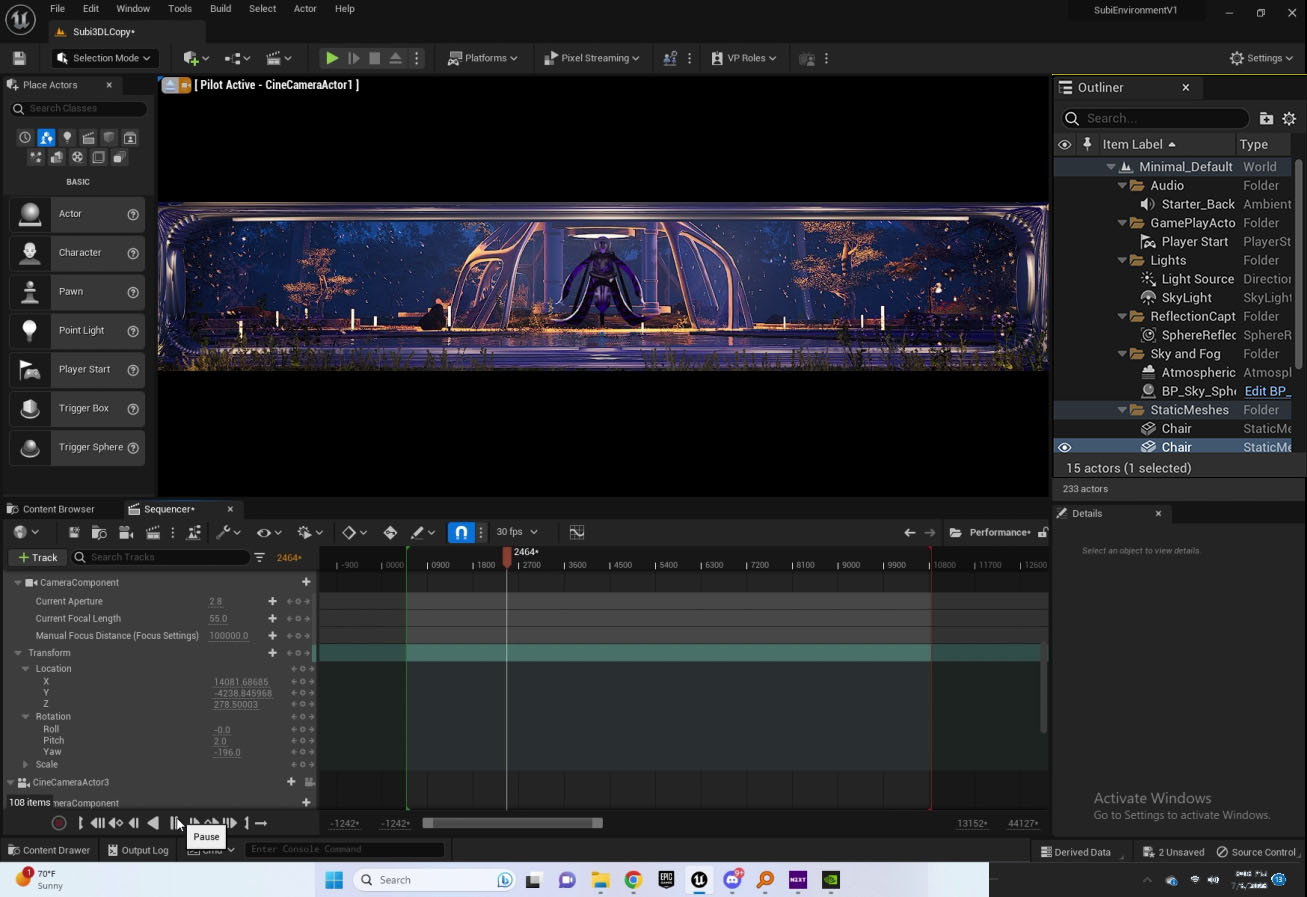Save the current level with disk icon
This screenshot has width=1307, height=897.
19,58
